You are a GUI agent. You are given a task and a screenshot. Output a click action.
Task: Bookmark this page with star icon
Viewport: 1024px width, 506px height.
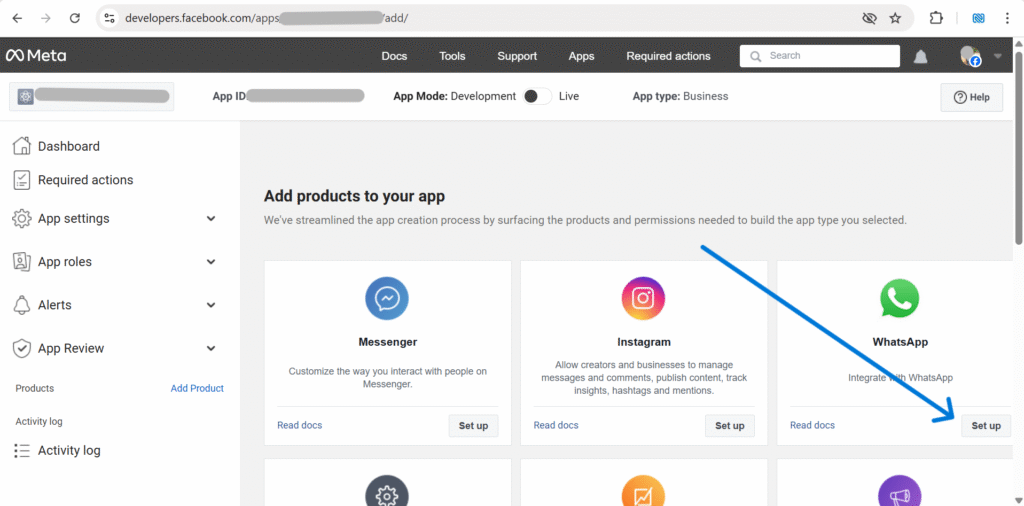[895, 18]
